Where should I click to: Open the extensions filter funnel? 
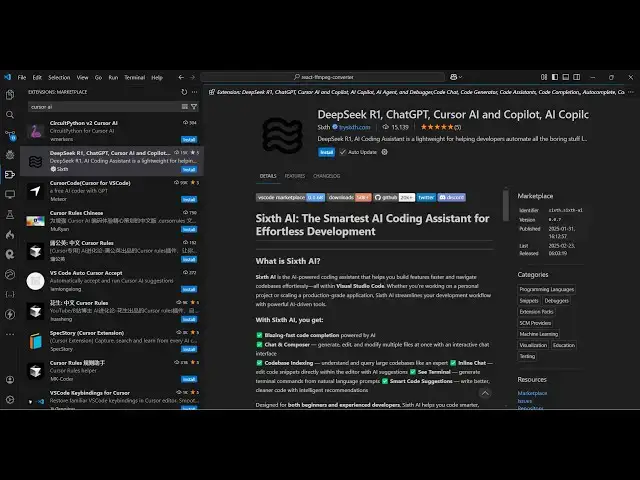tap(194, 107)
